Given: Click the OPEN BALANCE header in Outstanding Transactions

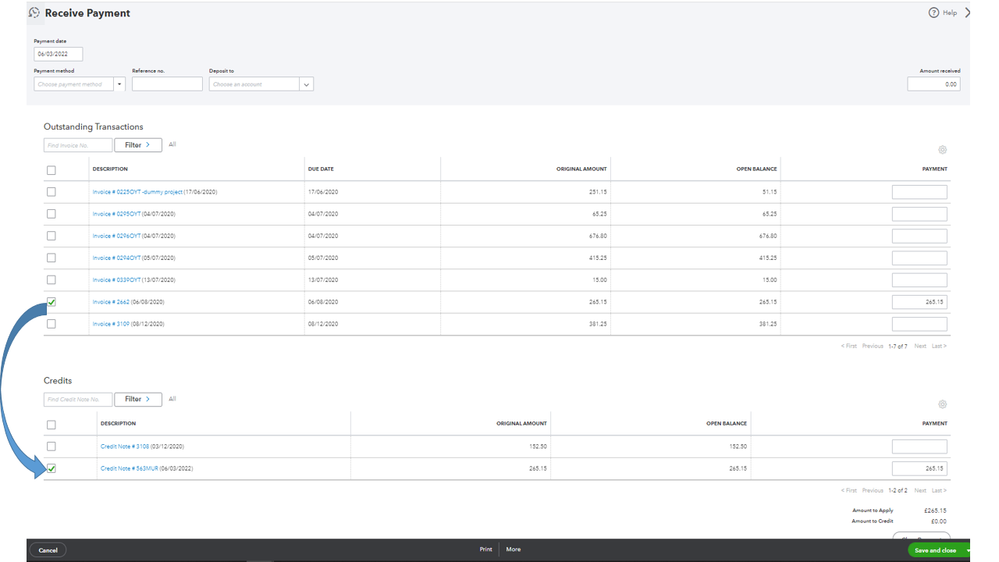Looking at the screenshot, I should point(756,169).
